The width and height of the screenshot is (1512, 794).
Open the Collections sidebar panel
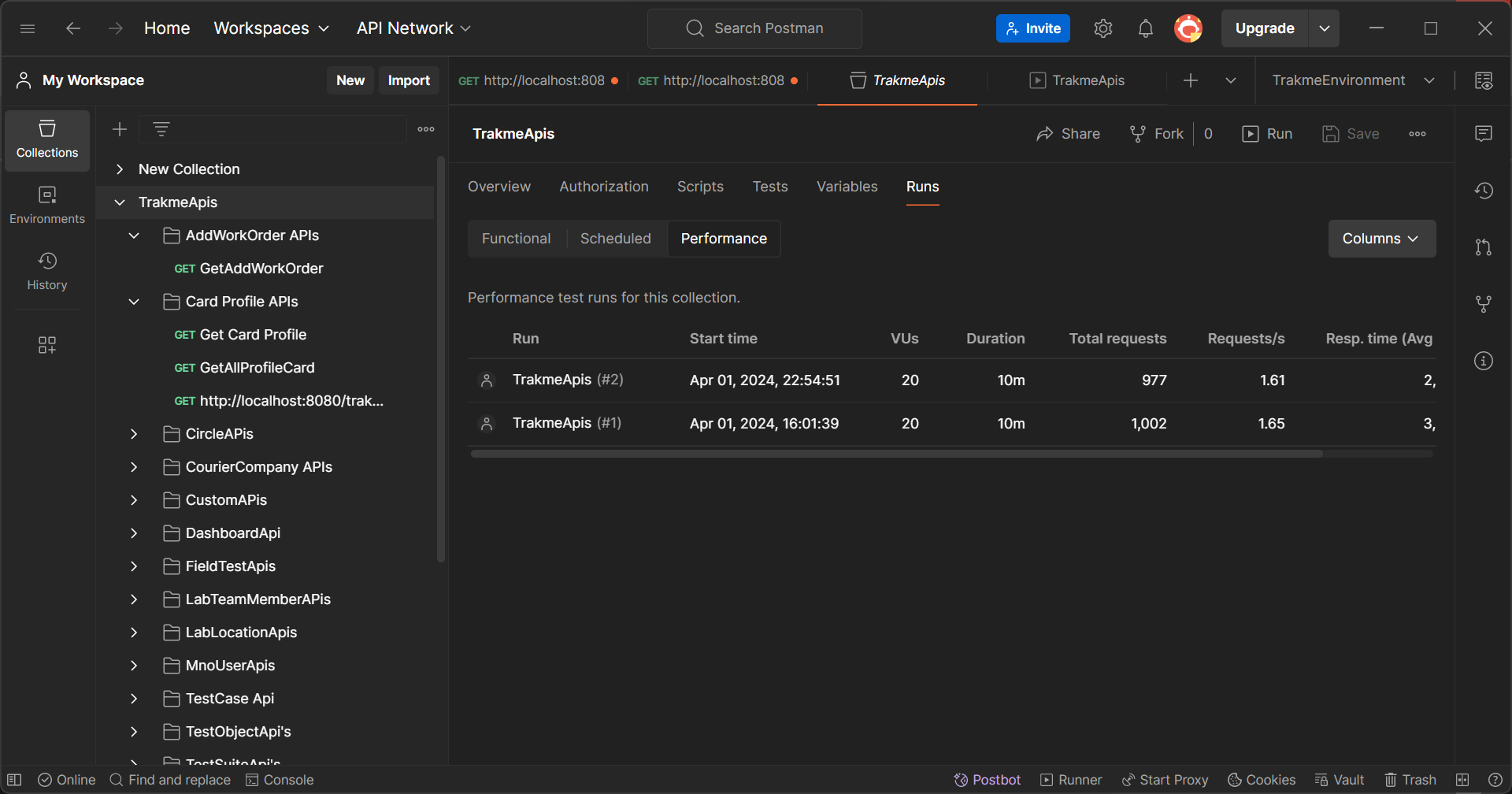coord(47,140)
